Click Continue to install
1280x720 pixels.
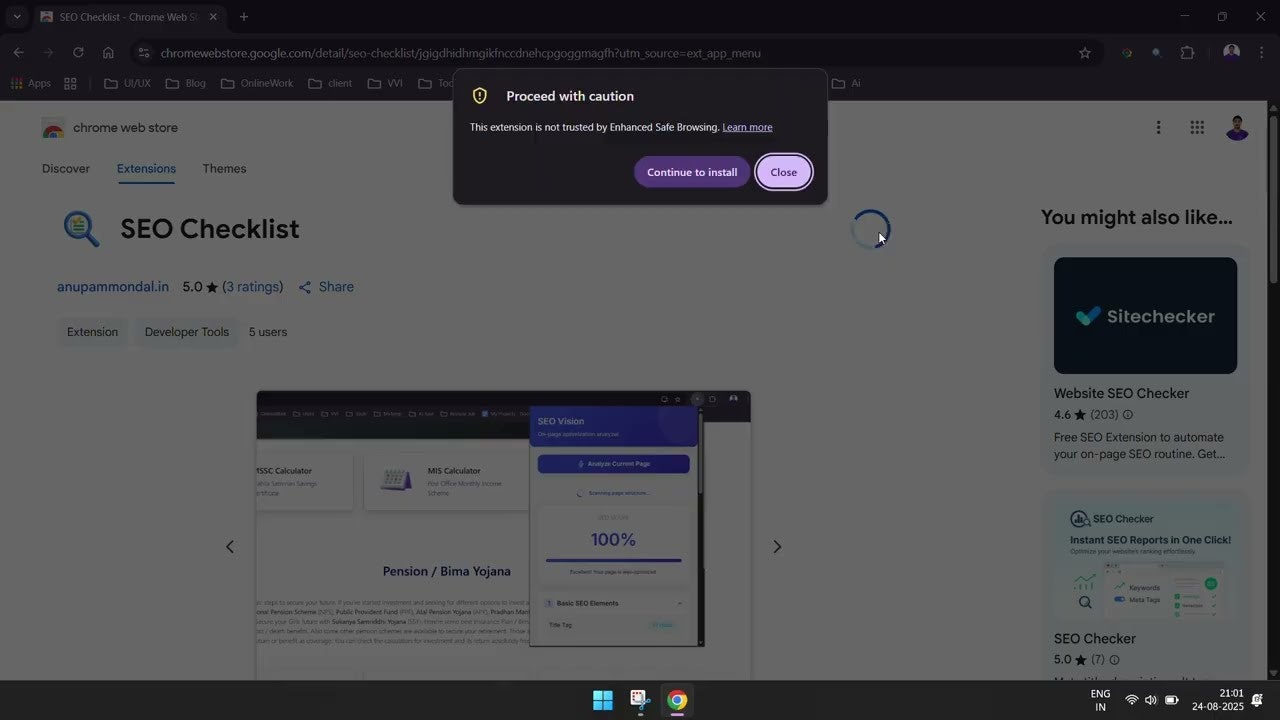click(691, 172)
